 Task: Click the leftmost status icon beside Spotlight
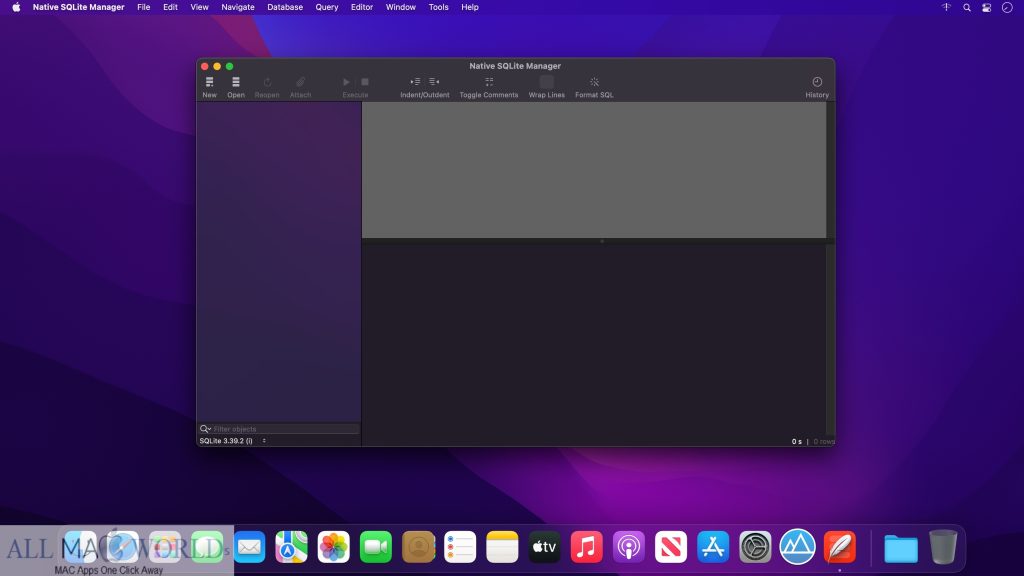946,7
